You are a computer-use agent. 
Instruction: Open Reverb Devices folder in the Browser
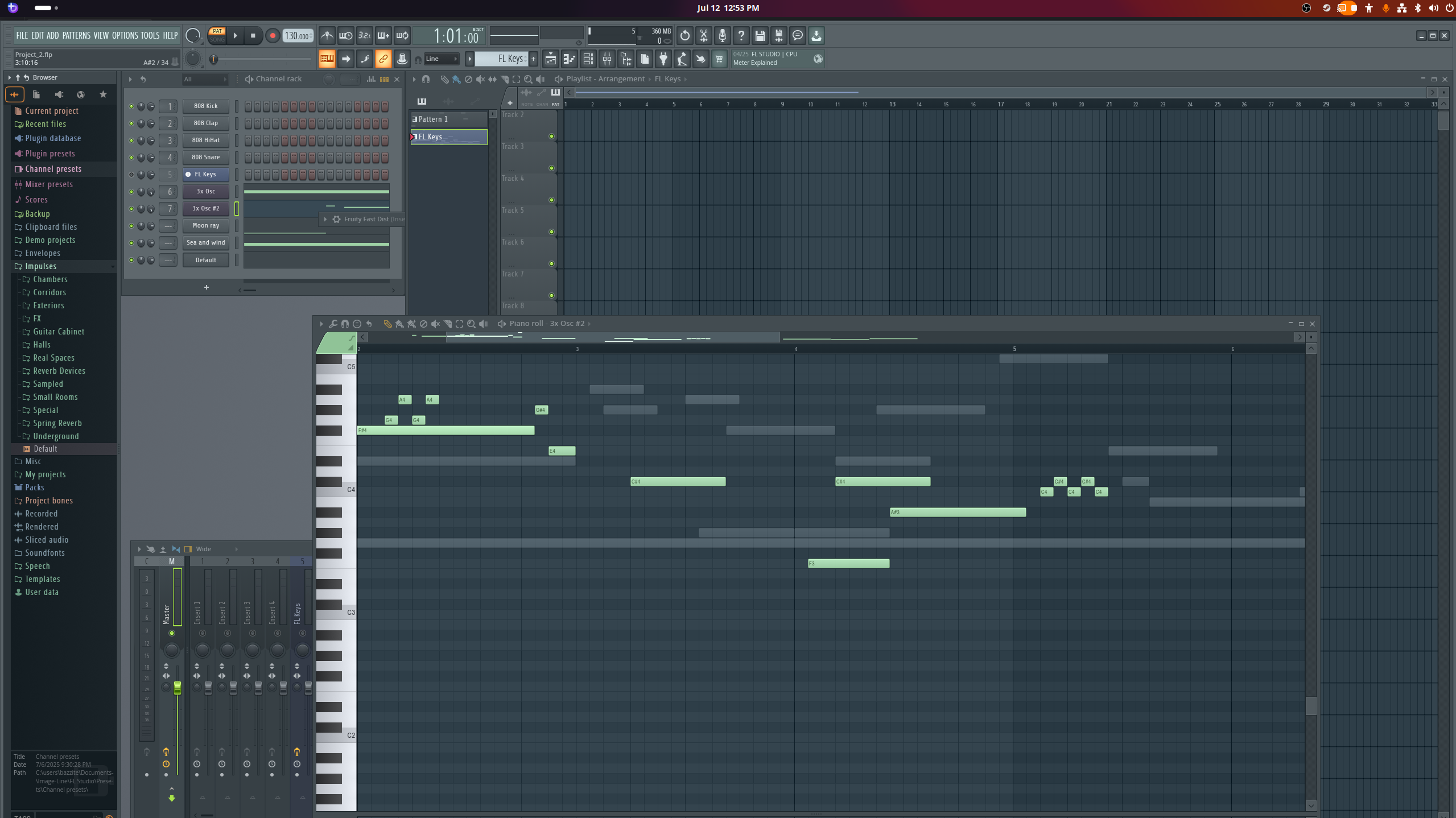pos(59,371)
